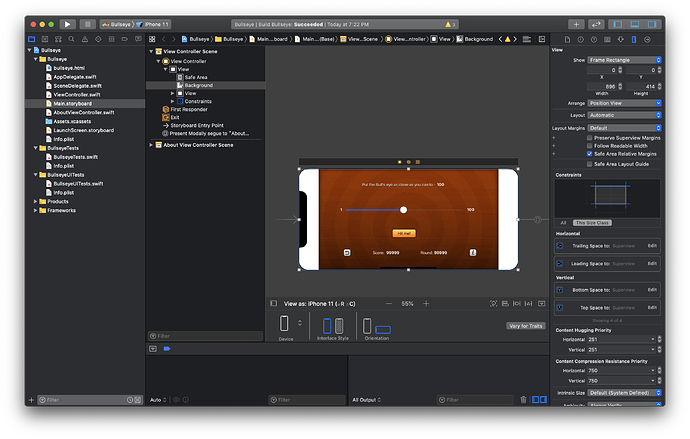
Task: Check Follow Readable Width option
Action: [589, 146]
